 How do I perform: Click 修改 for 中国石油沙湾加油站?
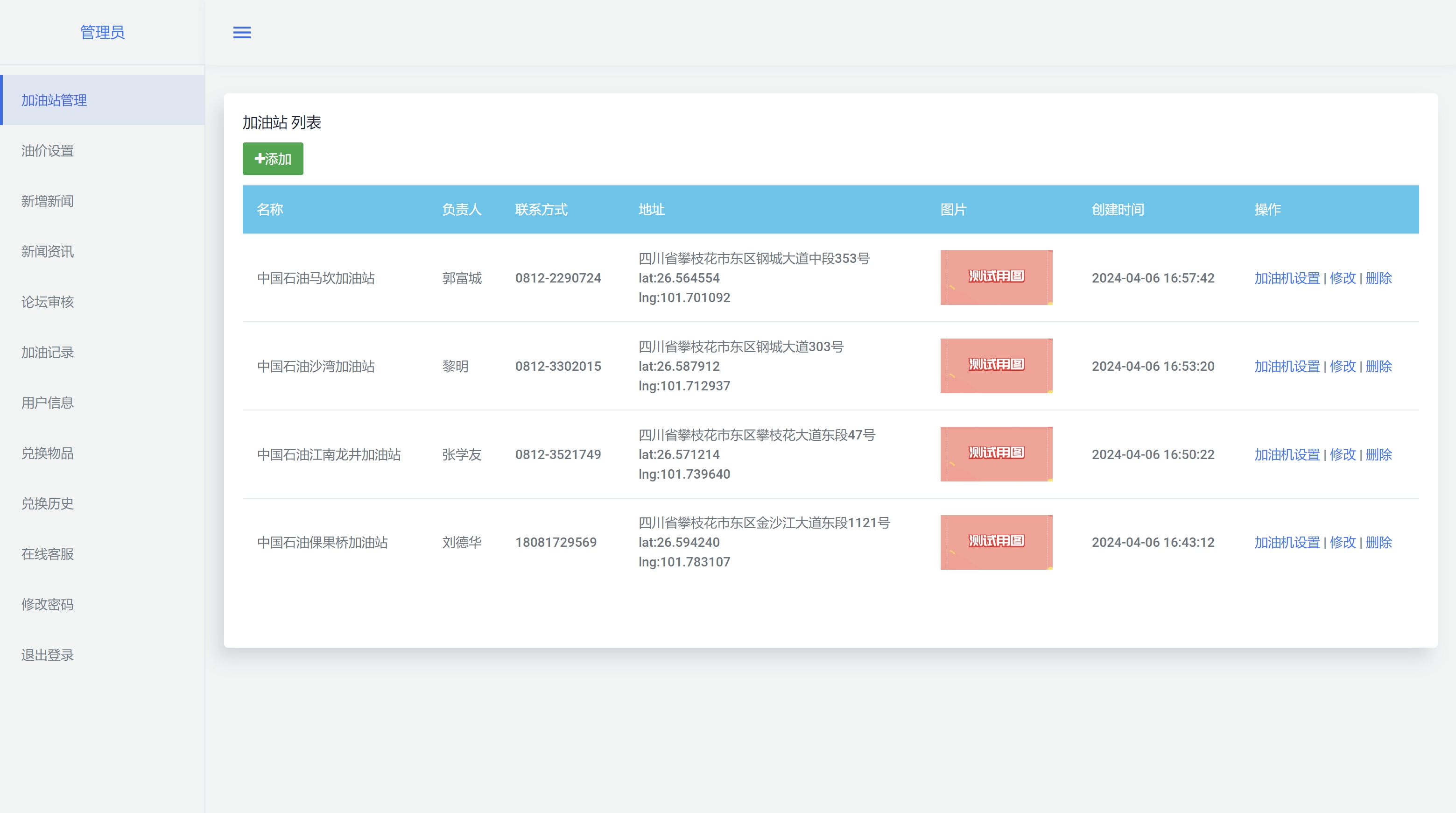point(1343,367)
